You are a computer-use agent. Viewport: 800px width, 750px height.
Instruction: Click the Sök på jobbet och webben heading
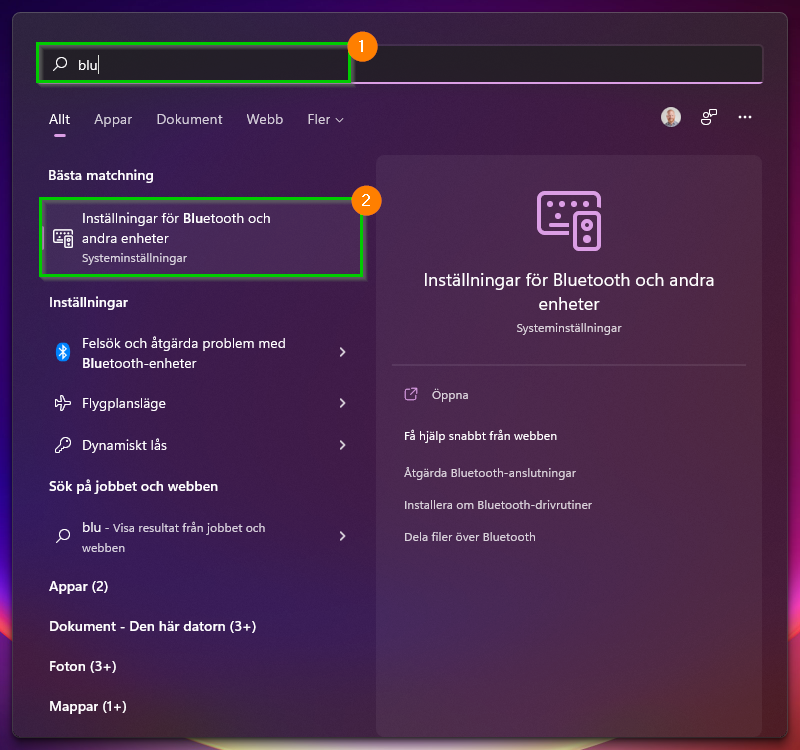pos(133,486)
